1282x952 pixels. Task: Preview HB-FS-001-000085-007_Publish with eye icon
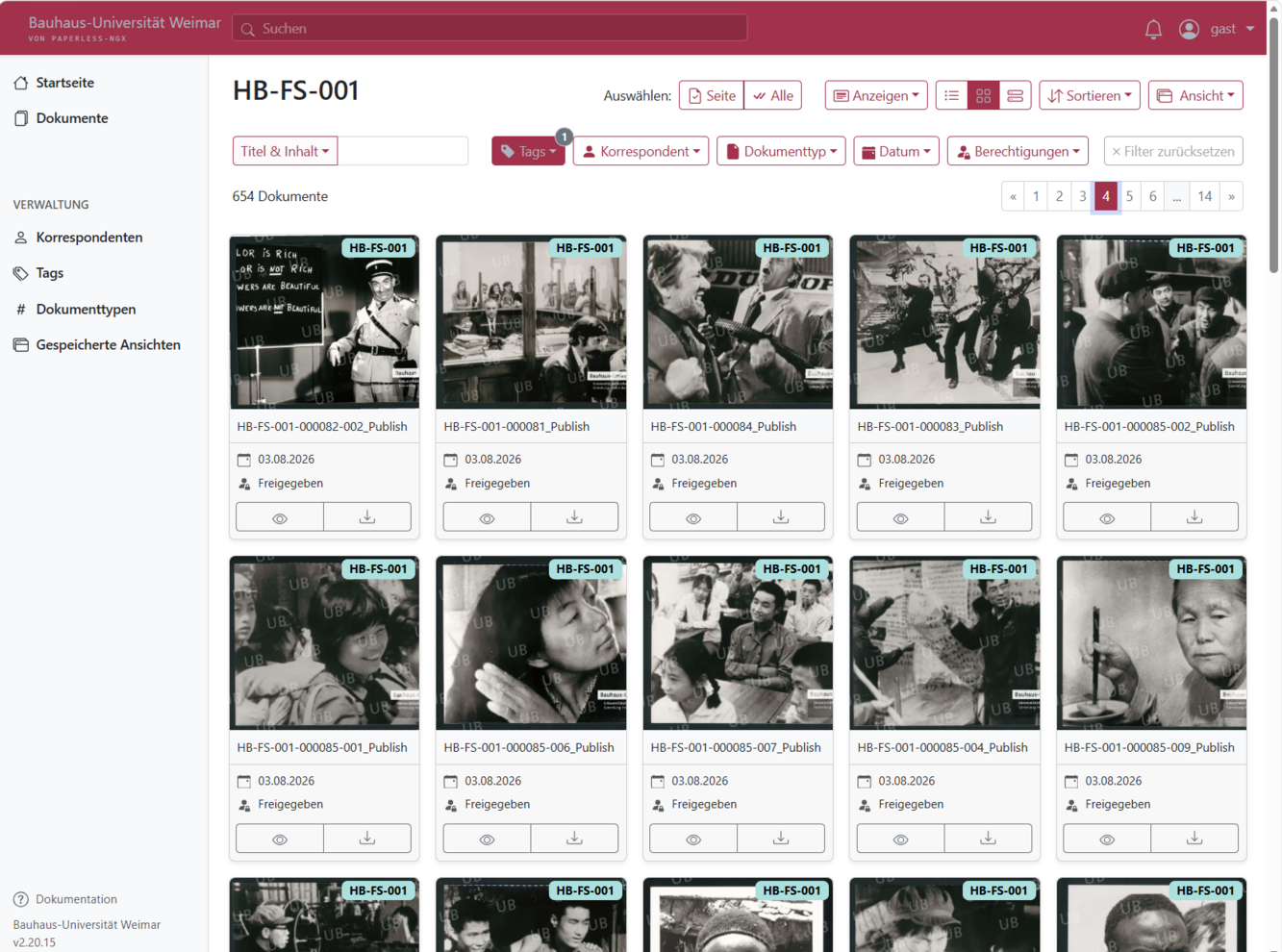(693, 839)
